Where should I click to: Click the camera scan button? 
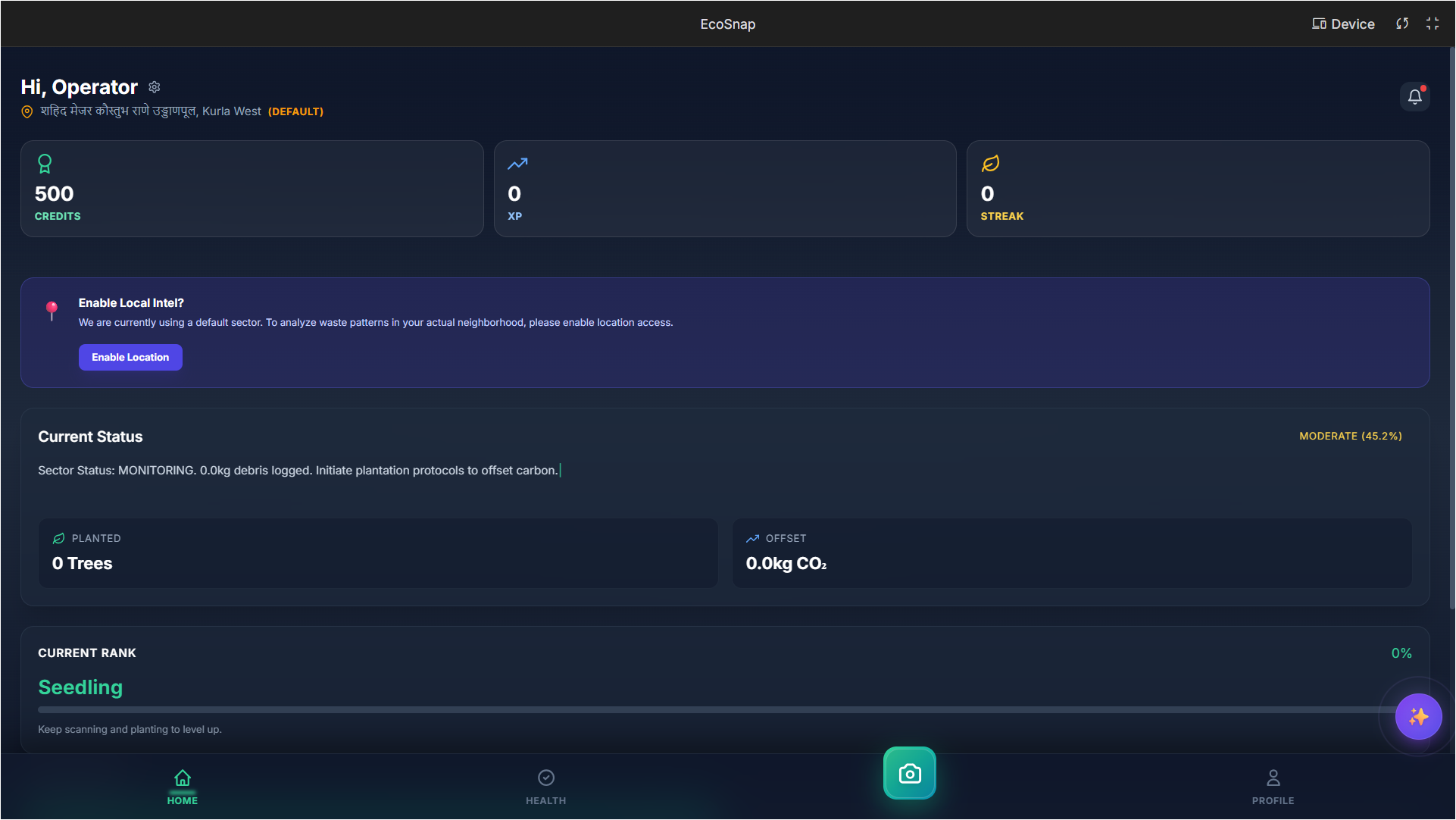[909, 773]
